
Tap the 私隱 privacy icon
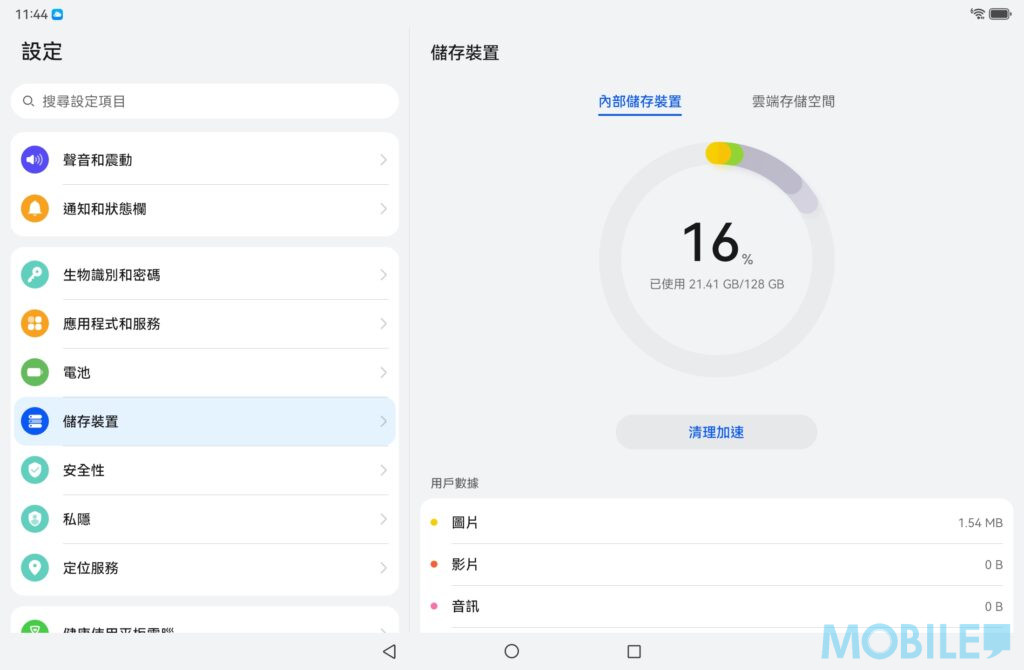[35, 519]
